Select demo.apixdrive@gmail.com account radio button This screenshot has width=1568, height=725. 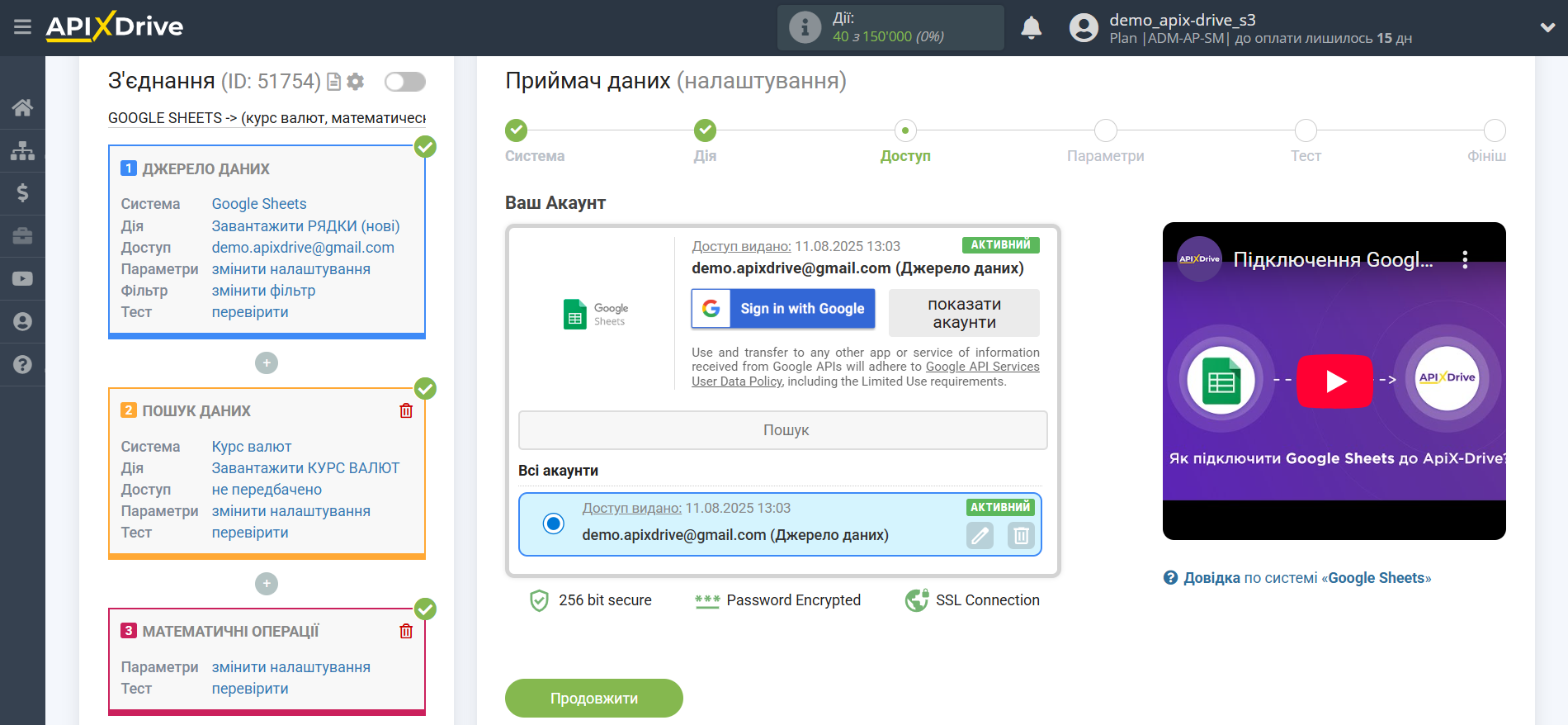pos(554,524)
